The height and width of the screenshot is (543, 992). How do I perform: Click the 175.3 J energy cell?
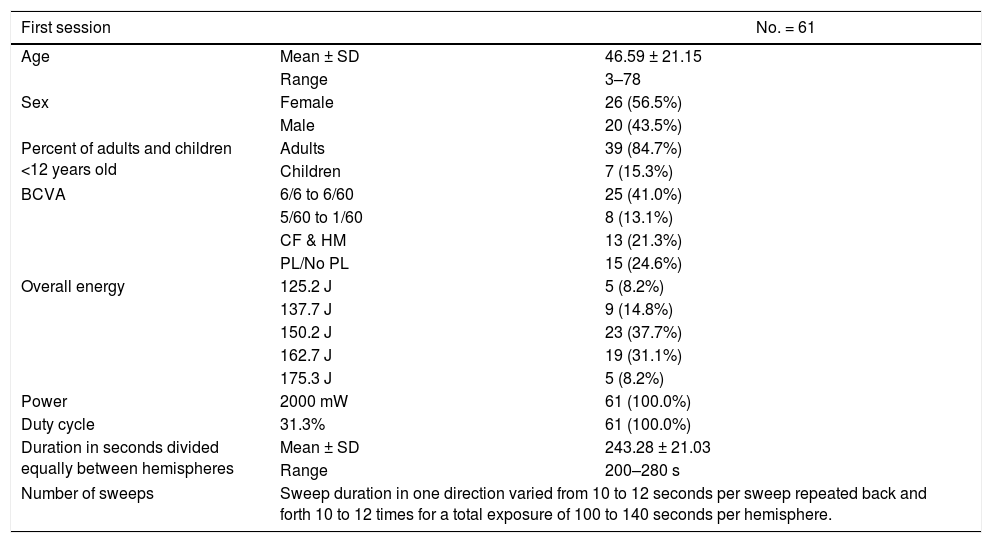pyautogui.click(x=306, y=379)
